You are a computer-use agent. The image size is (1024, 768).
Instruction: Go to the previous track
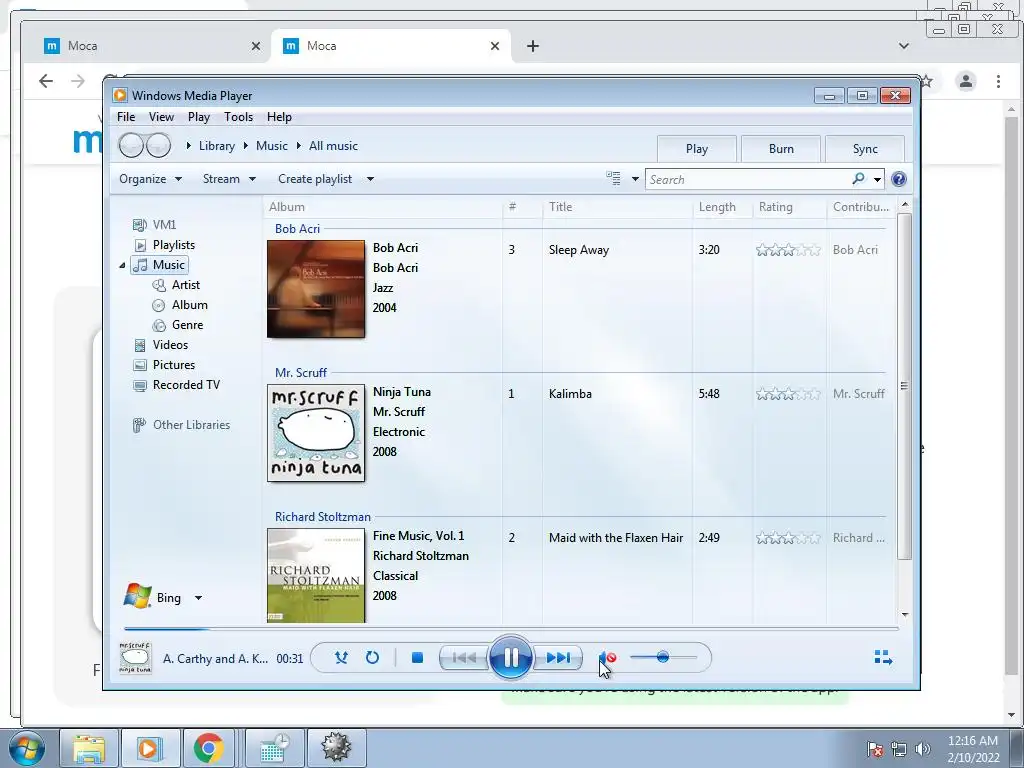[x=464, y=658]
